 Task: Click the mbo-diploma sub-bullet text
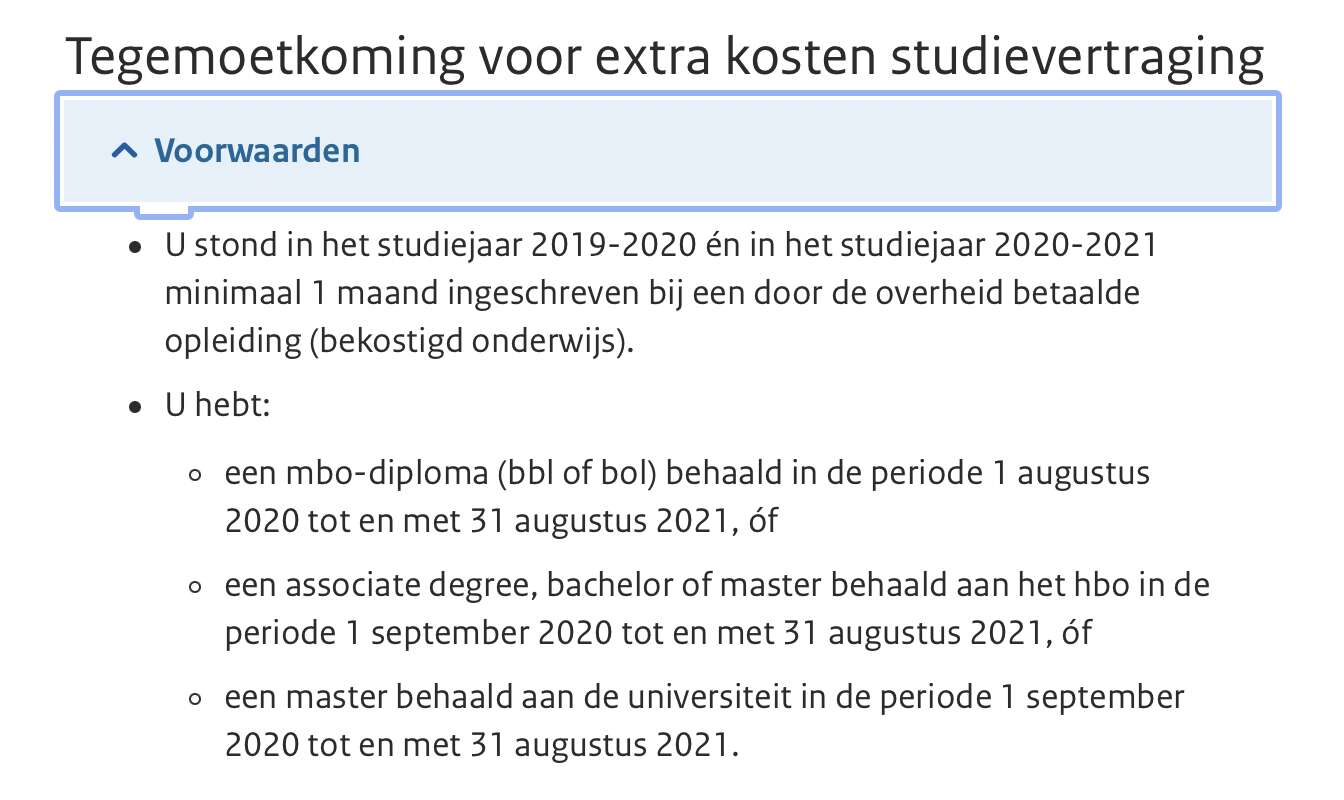tap(688, 496)
